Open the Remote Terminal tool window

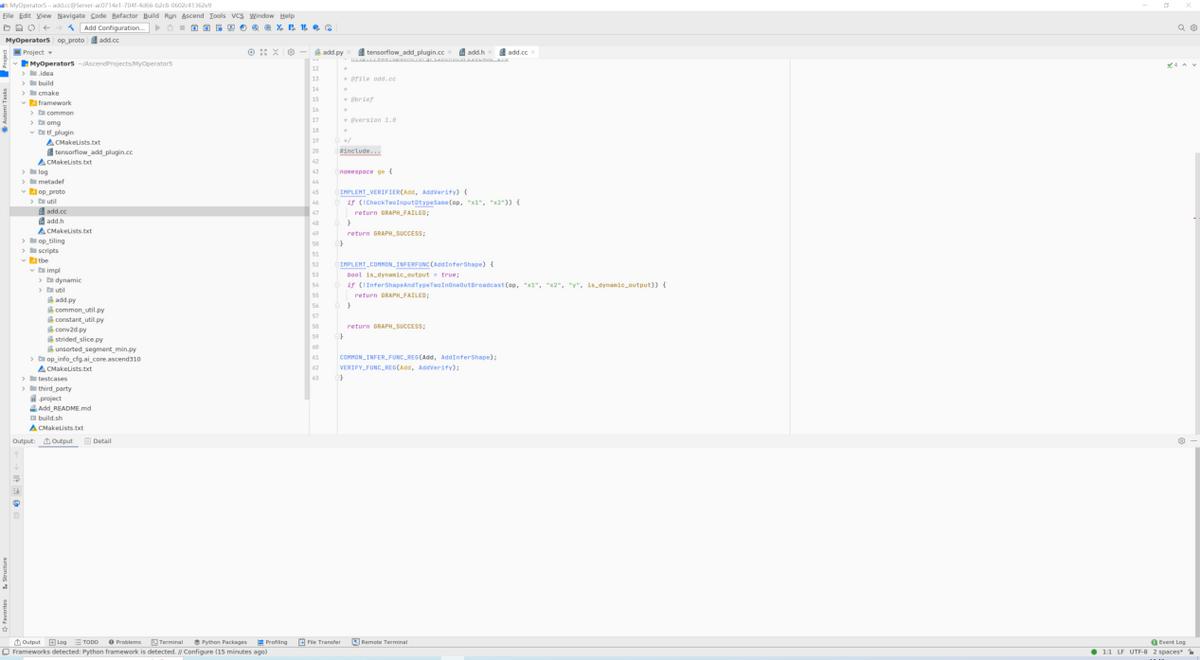381,642
